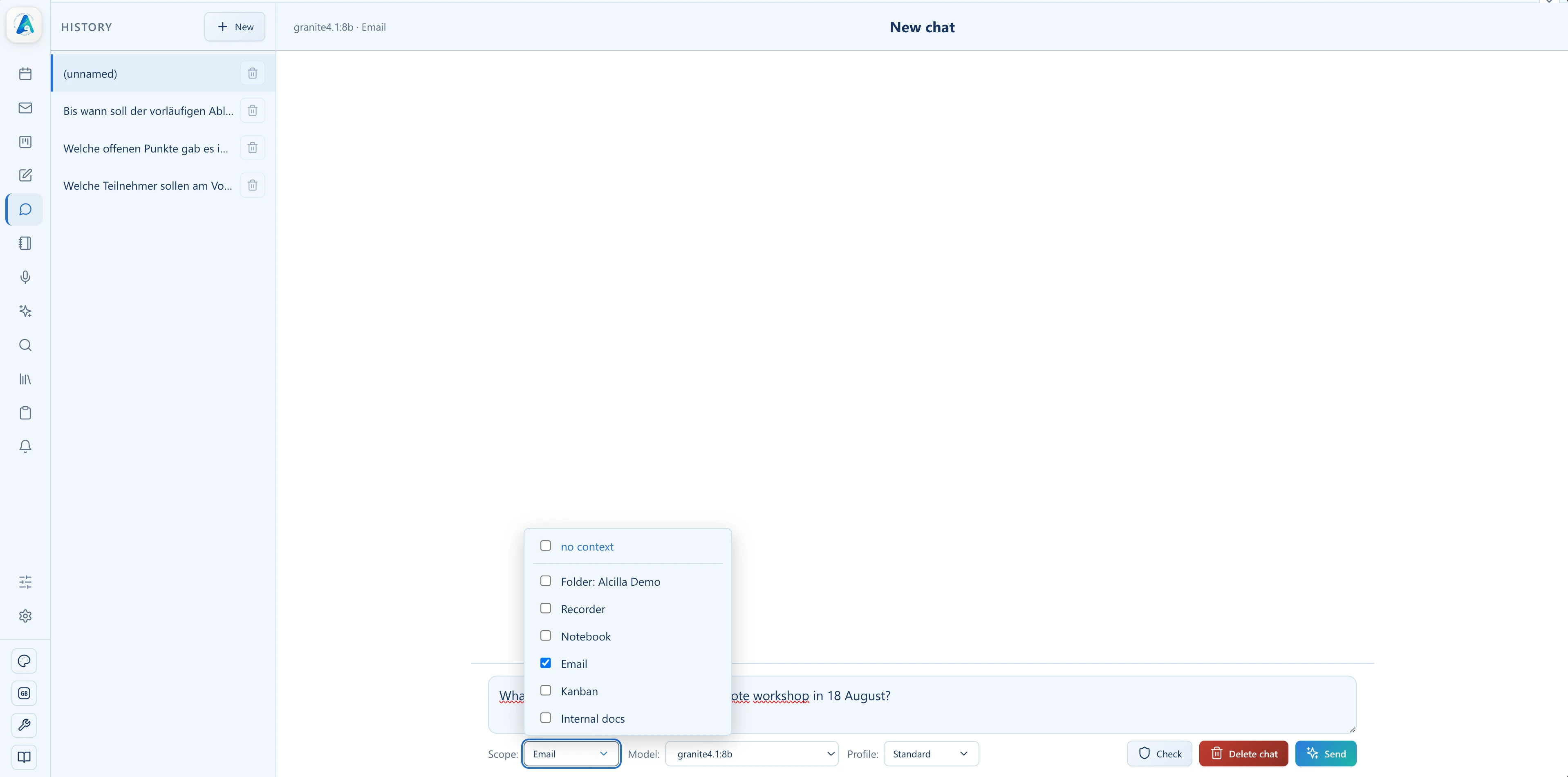
Task: Open the Notebook sidebar icon
Action: 25,243
